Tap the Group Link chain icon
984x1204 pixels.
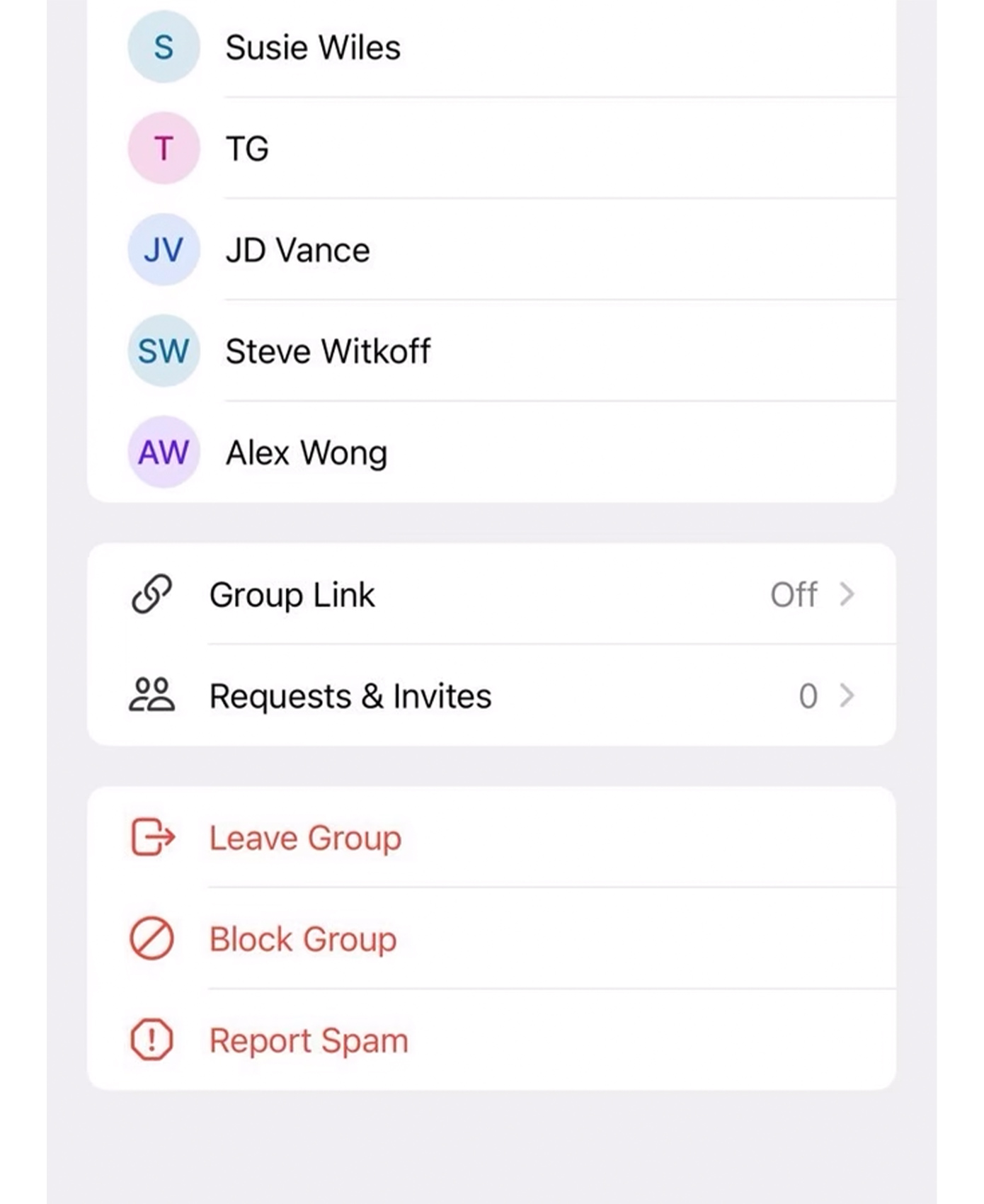(151, 594)
